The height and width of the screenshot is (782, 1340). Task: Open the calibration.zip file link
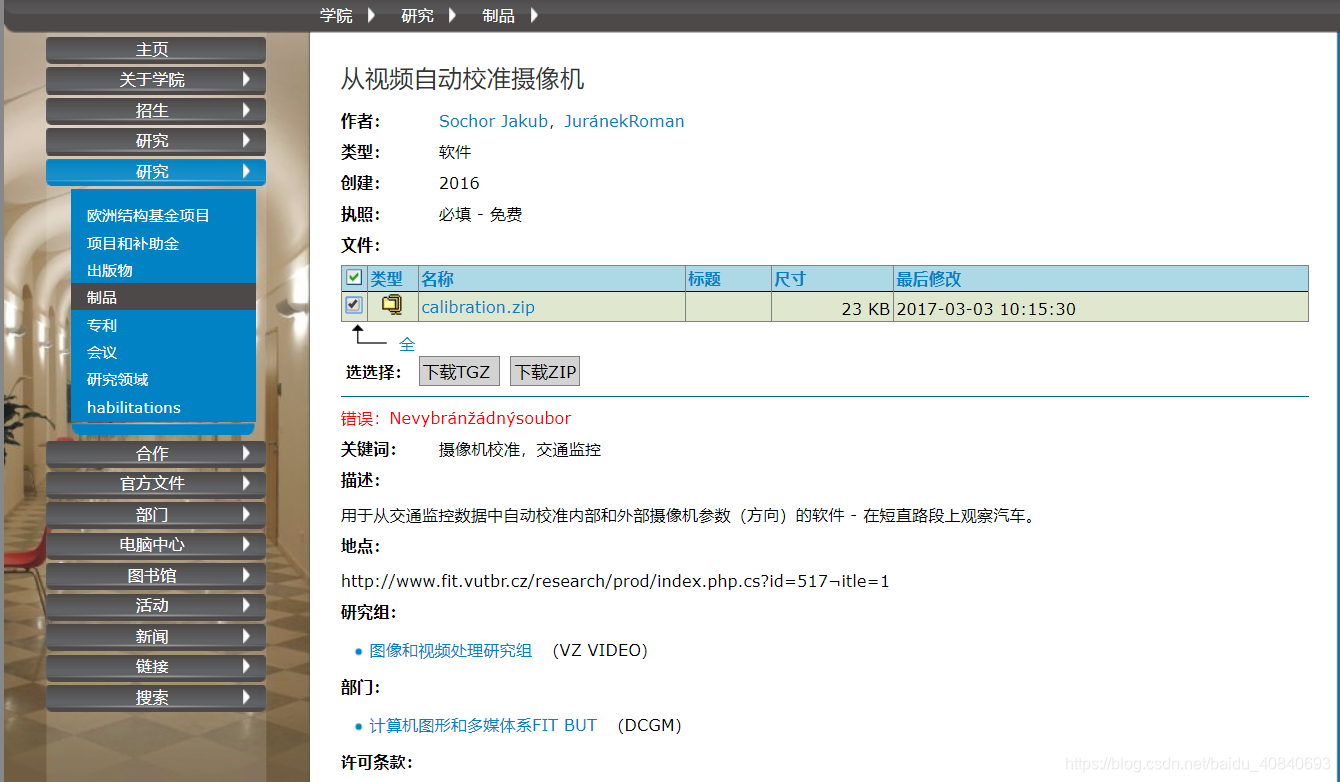click(x=477, y=306)
